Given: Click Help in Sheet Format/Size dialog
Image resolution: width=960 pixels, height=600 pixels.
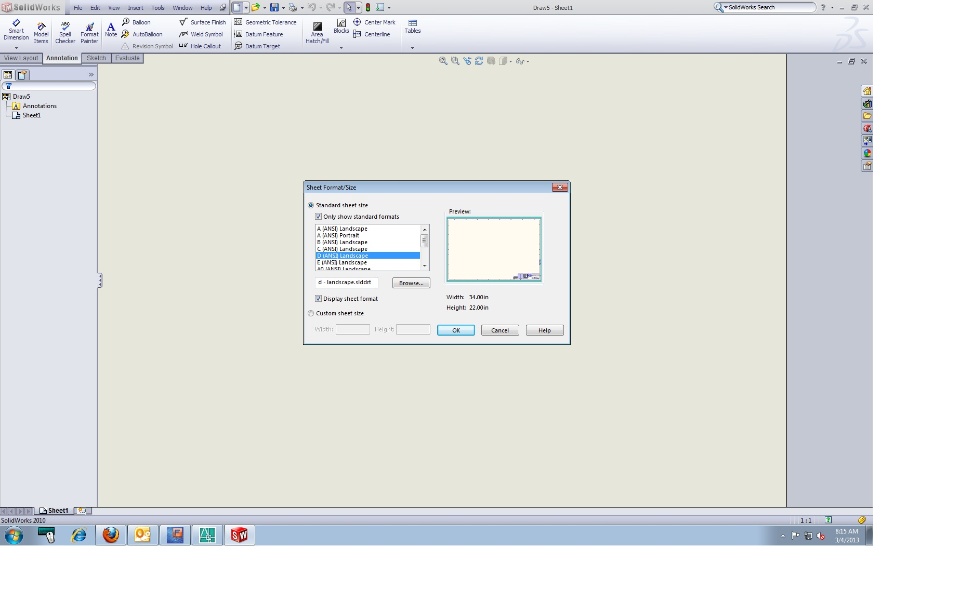Looking at the screenshot, I should 544,331.
